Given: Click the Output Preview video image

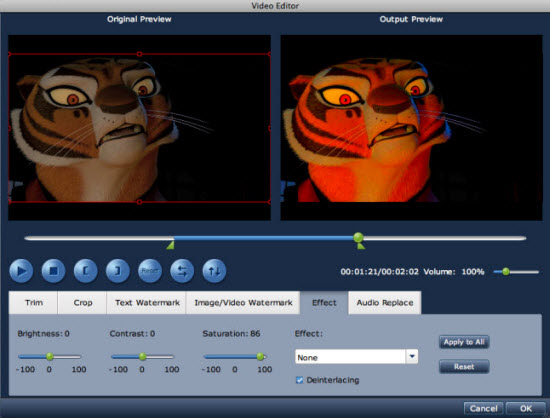Looking at the screenshot, I should [x=411, y=128].
